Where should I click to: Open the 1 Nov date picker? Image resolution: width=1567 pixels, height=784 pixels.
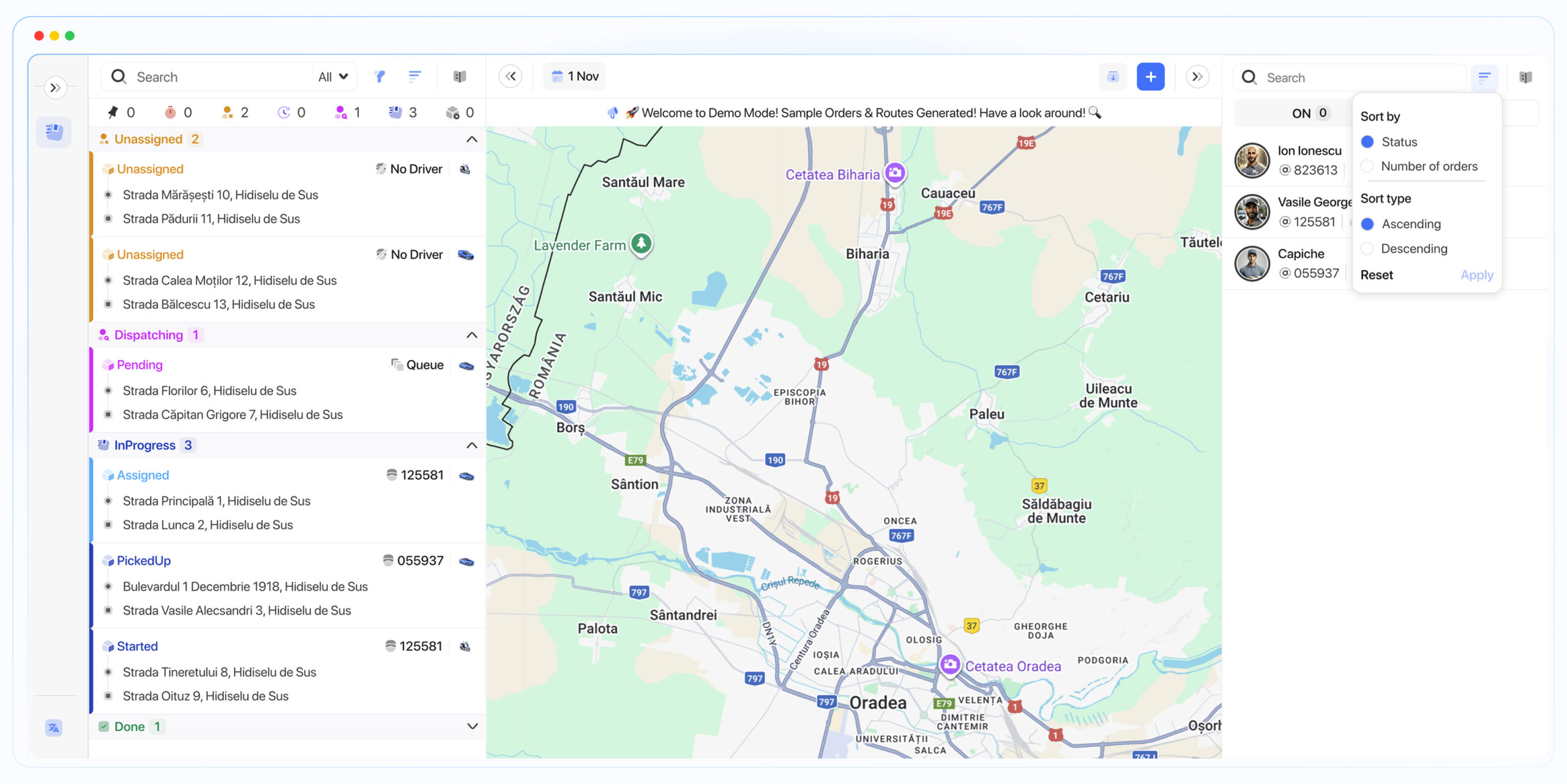[x=575, y=77]
